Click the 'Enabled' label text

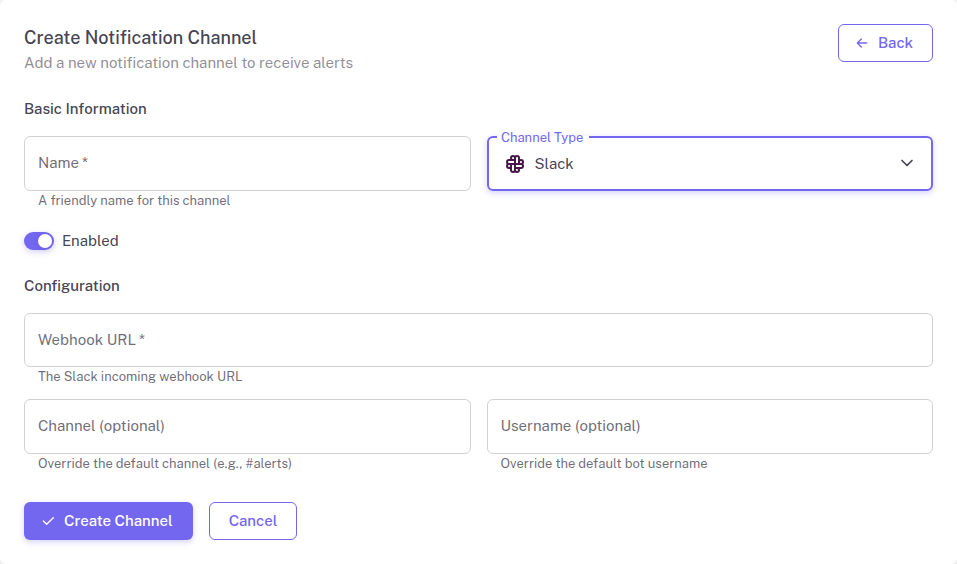coord(90,241)
